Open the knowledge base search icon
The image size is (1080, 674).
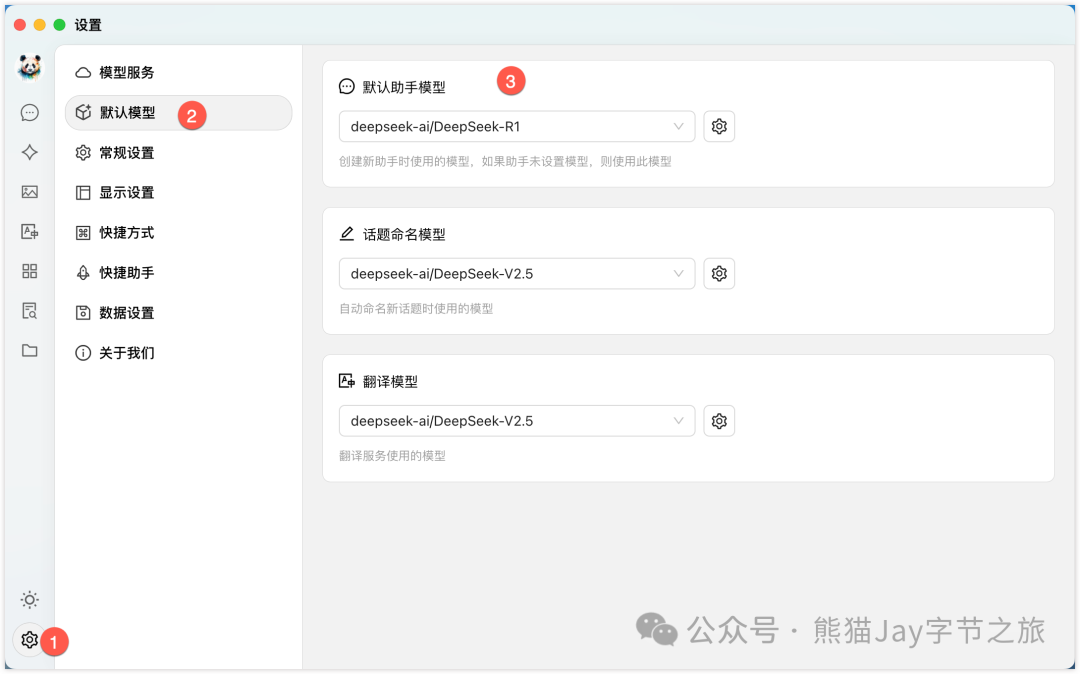30,311
